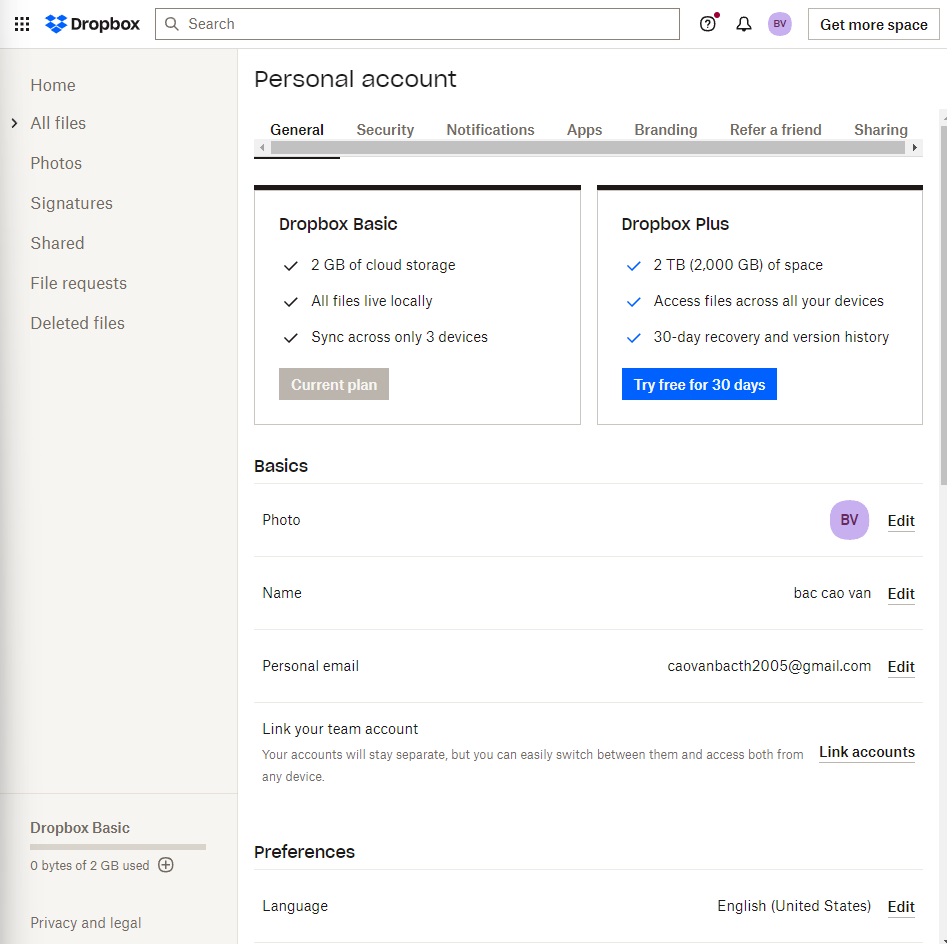Click the Sync across only 3 devices feature
This screenshot has width=952, height=944.
tap(399, 337)
